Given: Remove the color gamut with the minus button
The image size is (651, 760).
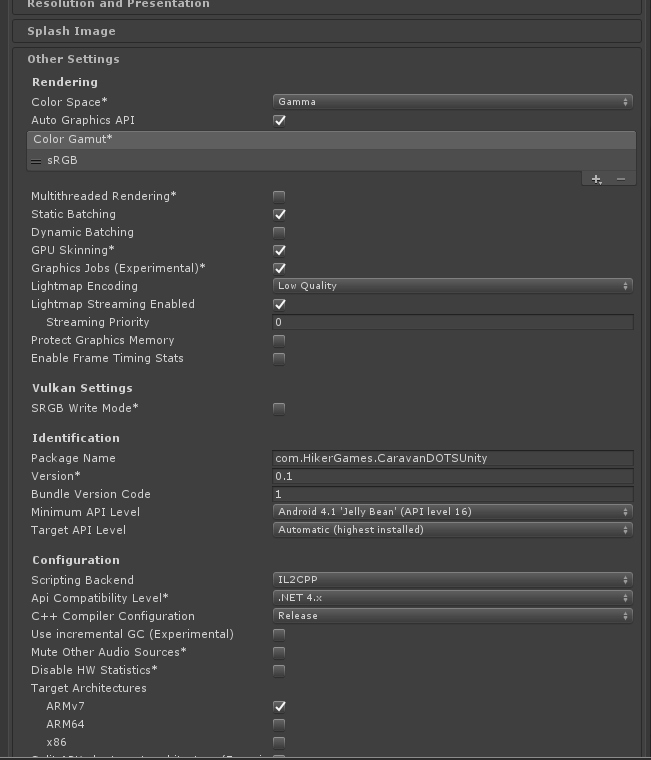Looking at the screenshot, I should coord(621,179).
